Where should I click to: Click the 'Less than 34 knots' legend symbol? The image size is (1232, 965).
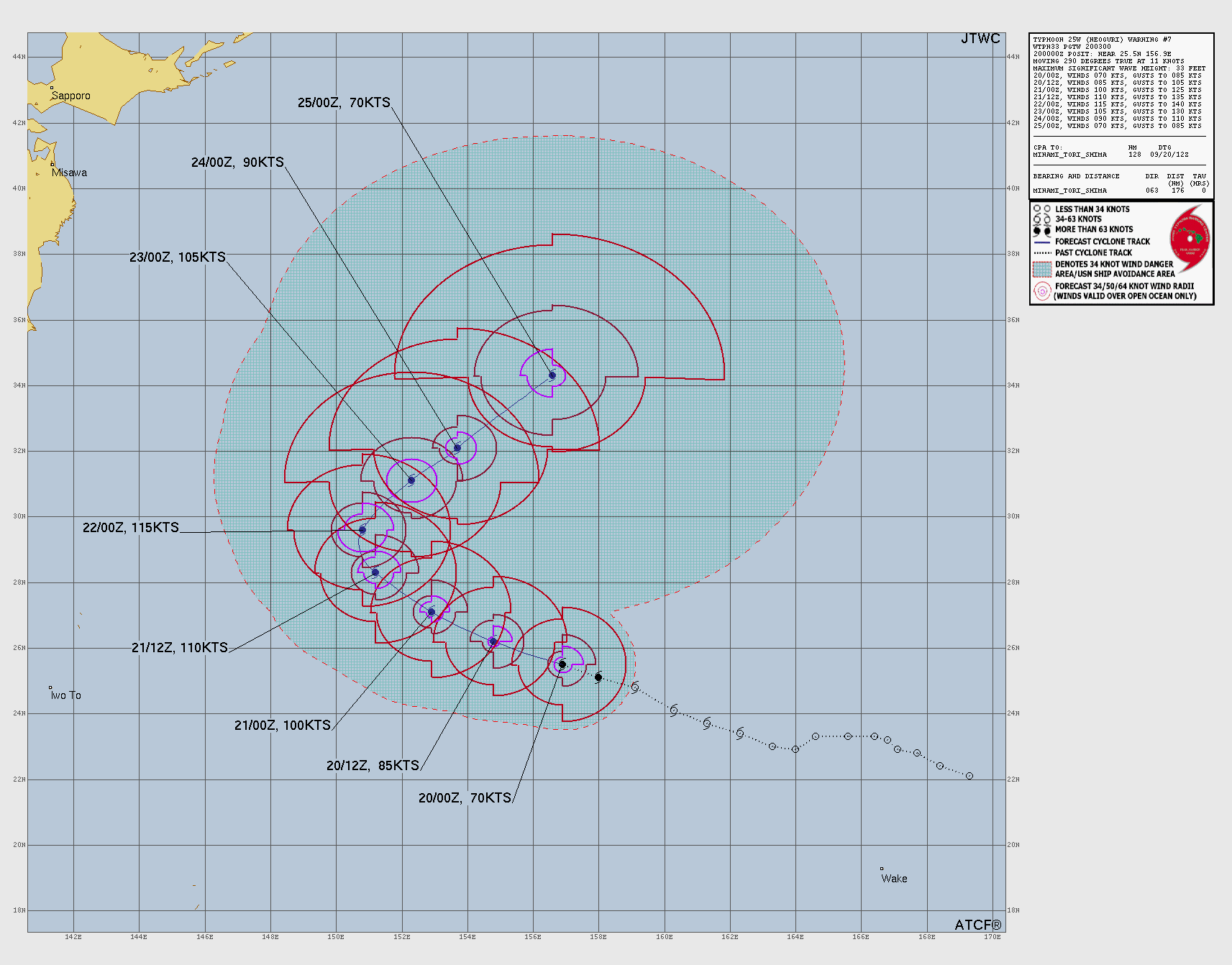(1041, 209)
